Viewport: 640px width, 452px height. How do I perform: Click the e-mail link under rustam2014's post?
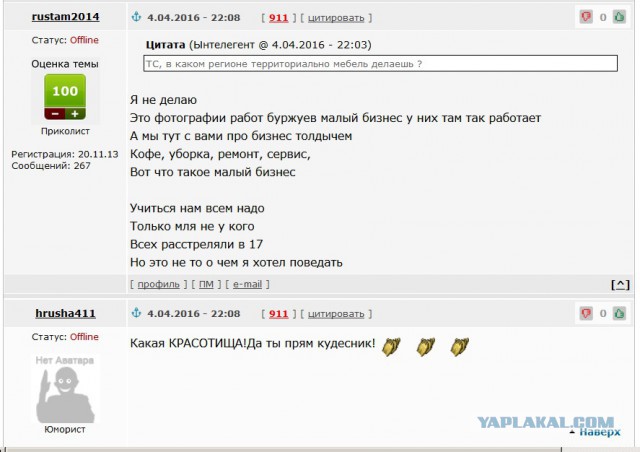click(247, 284)
